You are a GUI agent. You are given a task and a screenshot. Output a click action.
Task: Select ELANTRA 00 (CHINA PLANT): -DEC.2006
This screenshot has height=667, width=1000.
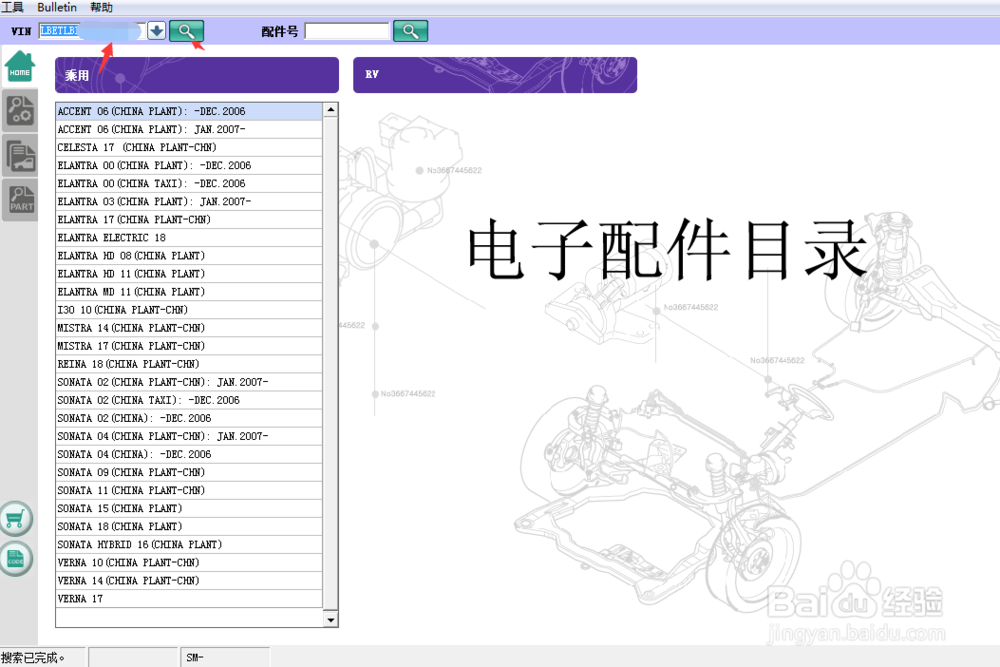coord(189,165)
